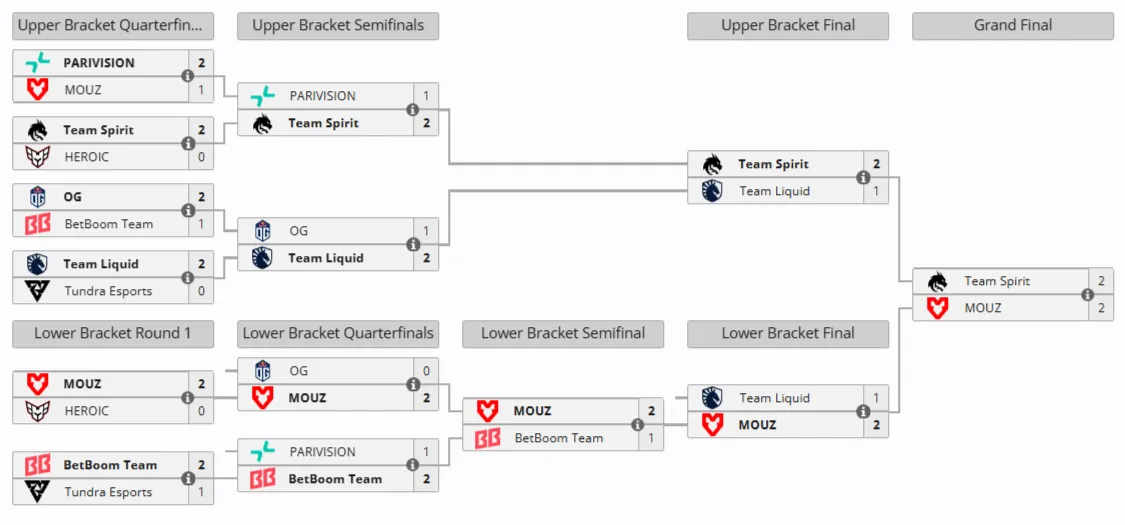Select the Lower Bracket Round 1 header

(x=113, y=334)
